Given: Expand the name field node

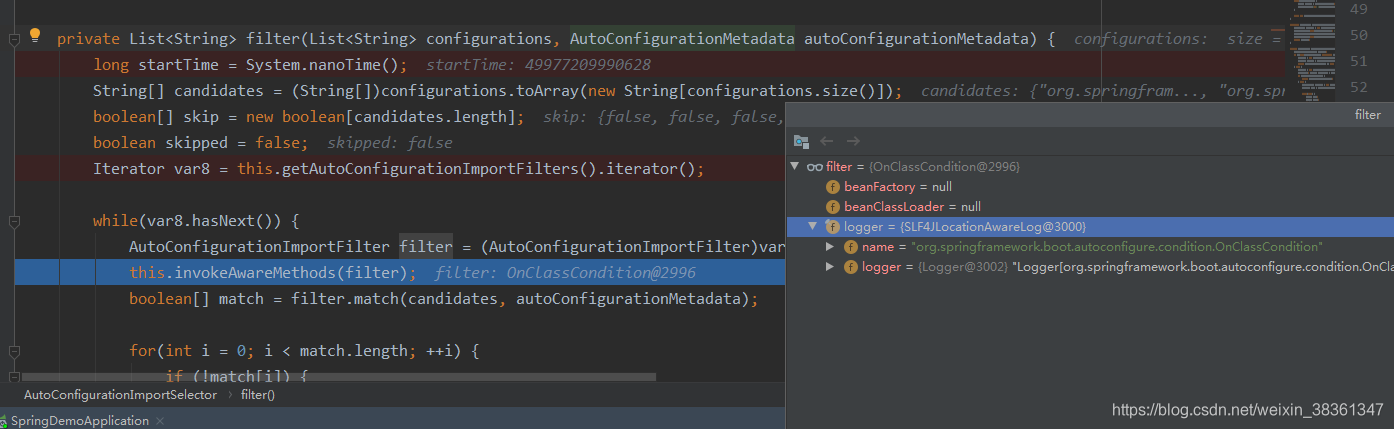Looking at the screenshot, I should point(830,247).
